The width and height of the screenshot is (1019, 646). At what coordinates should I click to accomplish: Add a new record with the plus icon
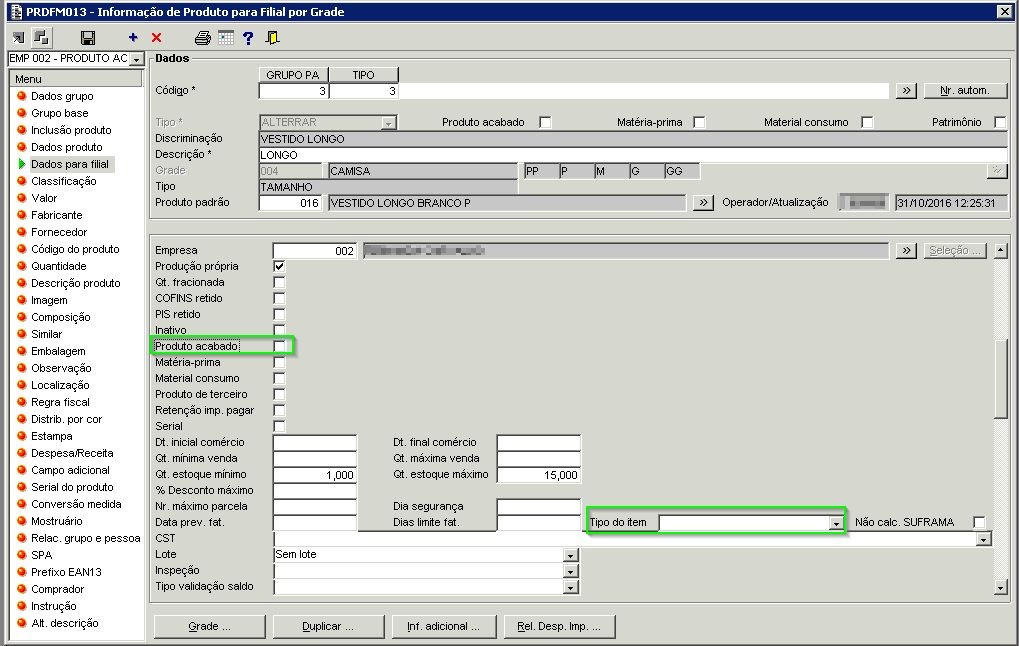point(133,38)
